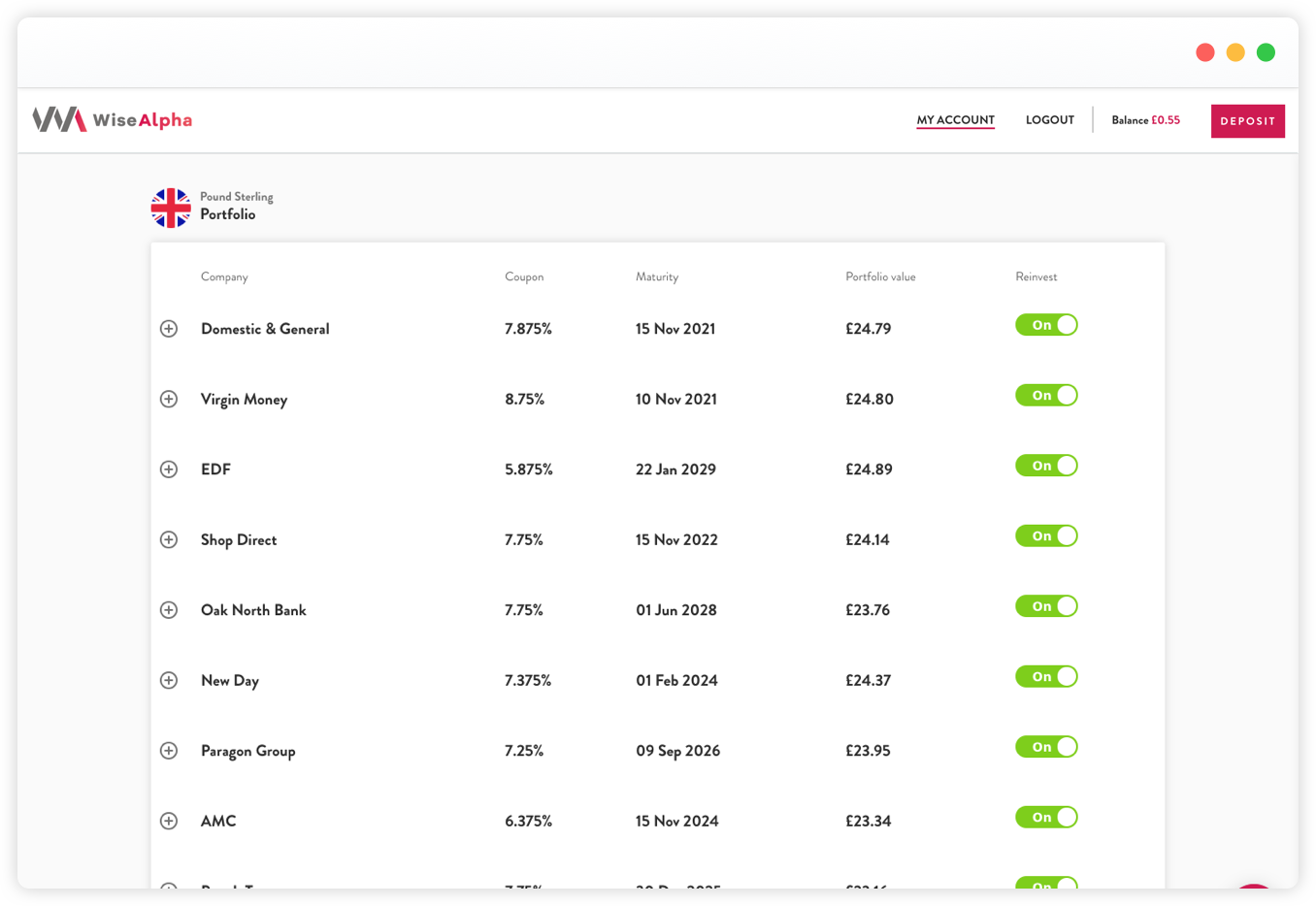Click the AMC company name
This screenshot has height=906, width=1316.
218,821
